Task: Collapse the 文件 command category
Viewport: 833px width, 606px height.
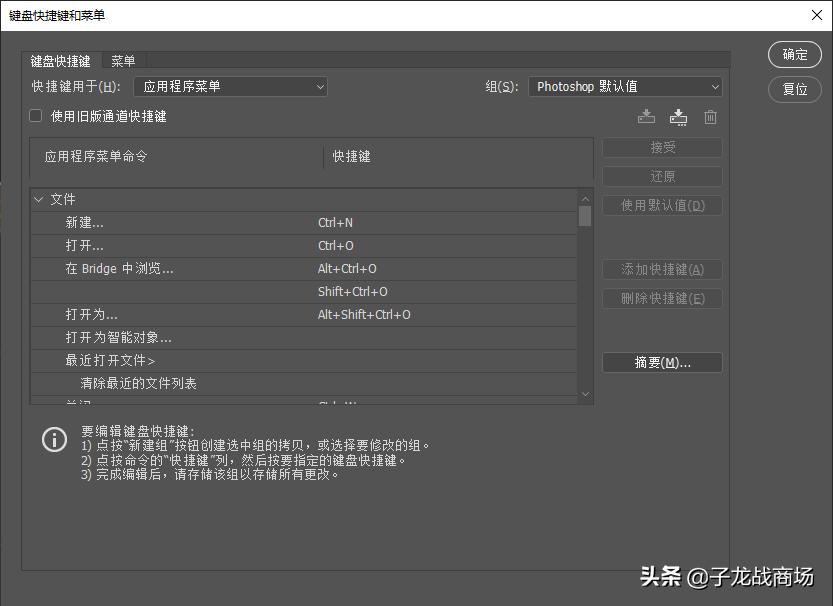Action: (39, 199)
